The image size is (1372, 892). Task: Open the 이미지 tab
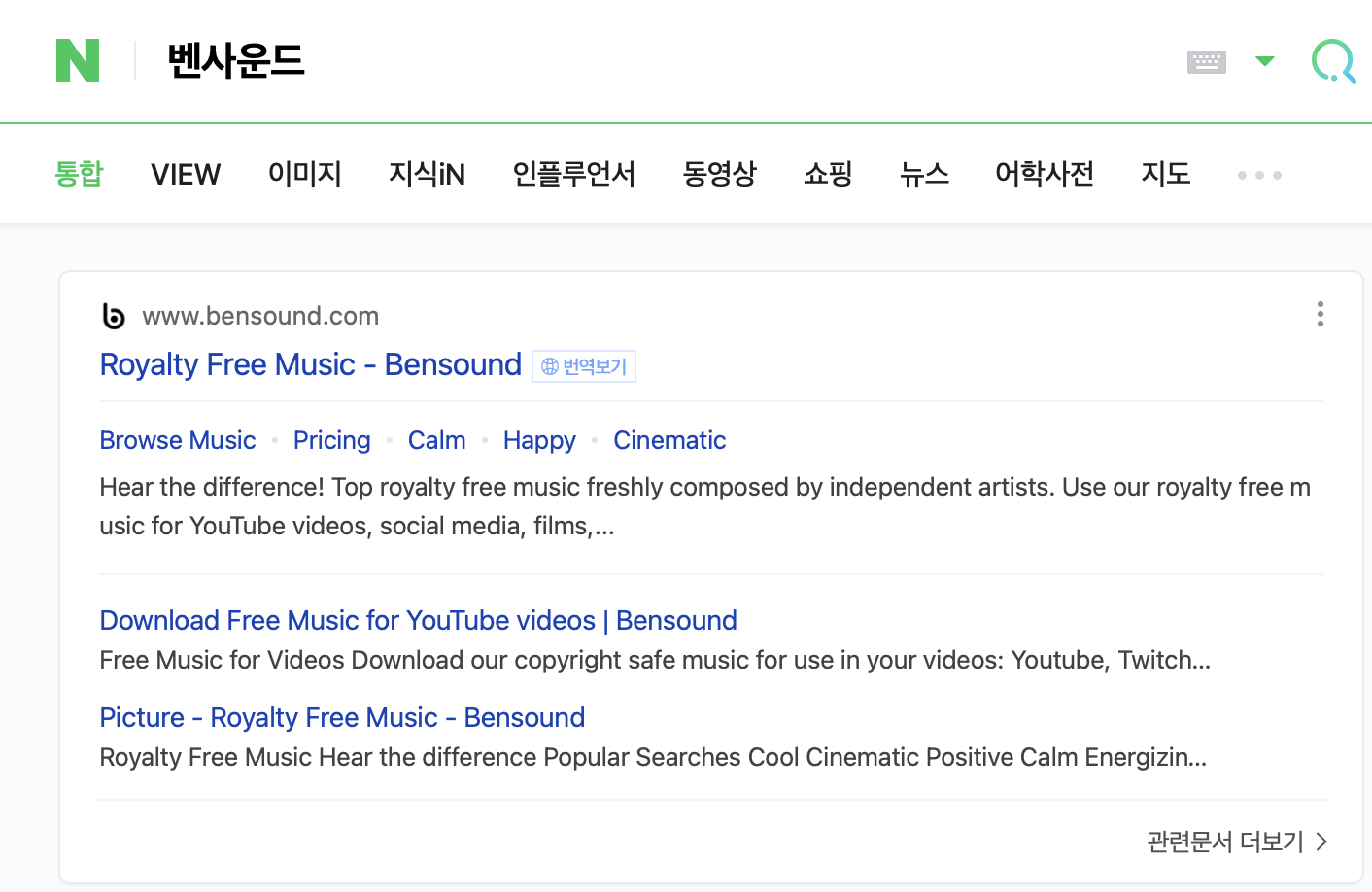(x=305, y=174)
